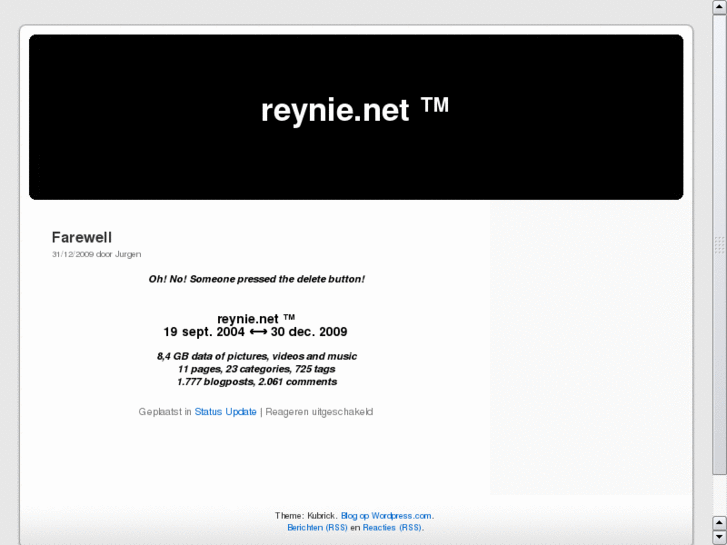The height and width of the screenshot is (545, 727).
Task: Open the reynie.net ™ header title
Action: click(355, 110)
